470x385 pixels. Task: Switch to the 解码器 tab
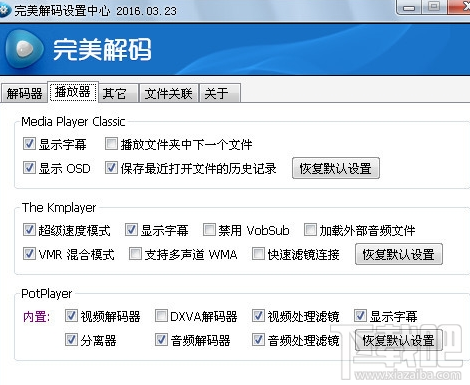[24, 93]
